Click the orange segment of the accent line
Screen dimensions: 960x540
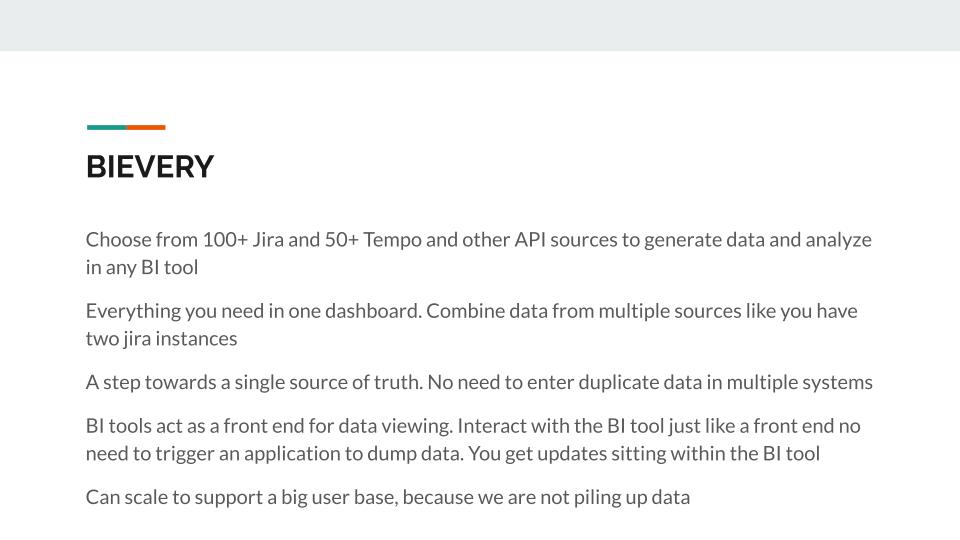[146, 127]
